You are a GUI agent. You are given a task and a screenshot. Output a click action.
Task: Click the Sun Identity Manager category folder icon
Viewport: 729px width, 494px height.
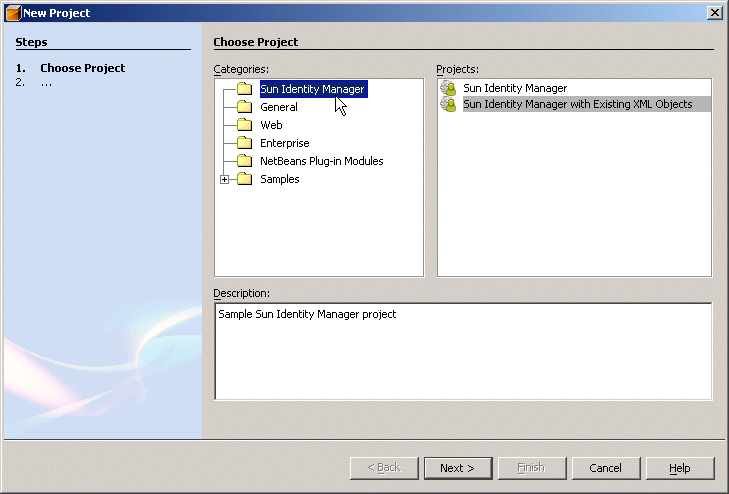tap(245, 88)
